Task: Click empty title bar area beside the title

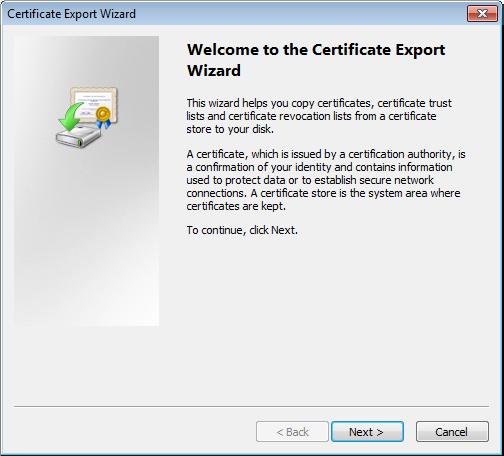Action: [300, 14]
